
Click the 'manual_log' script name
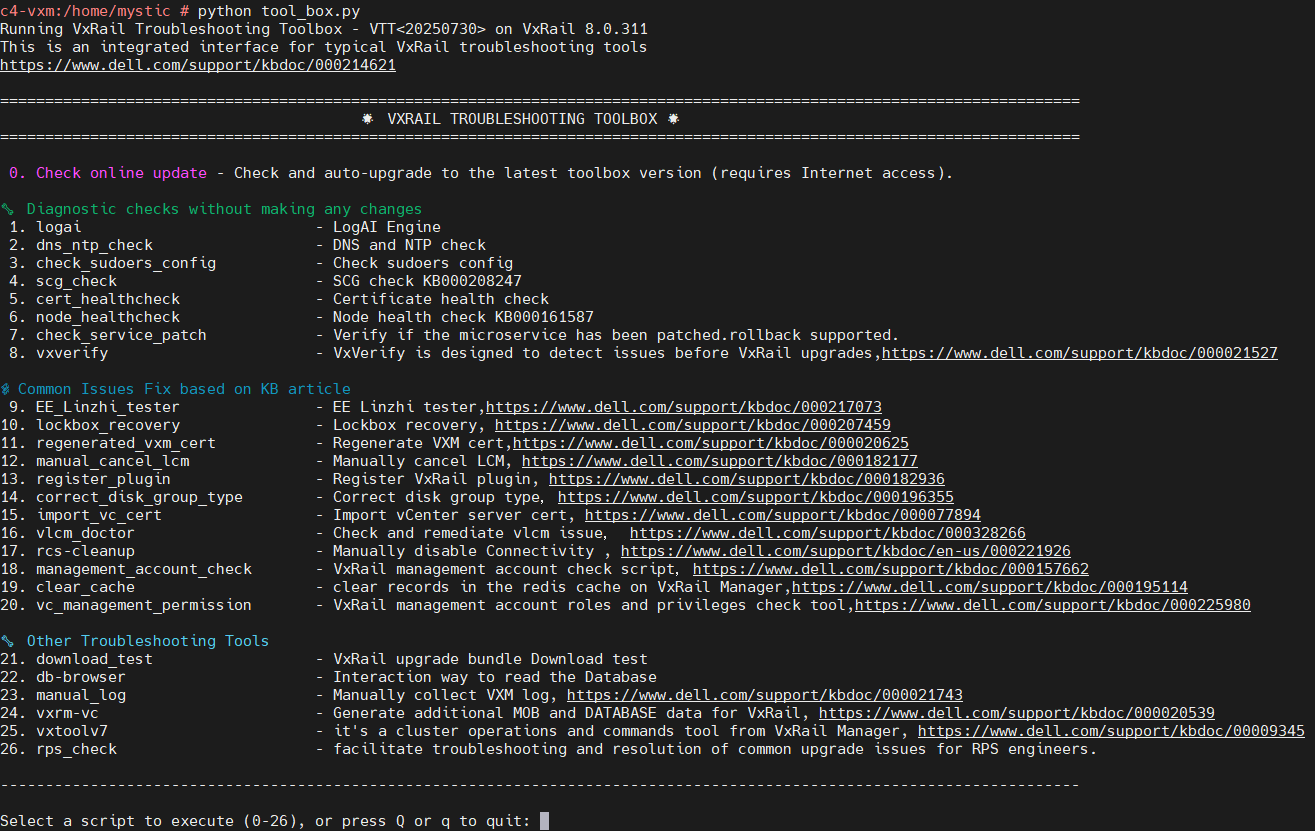[81, 695]
